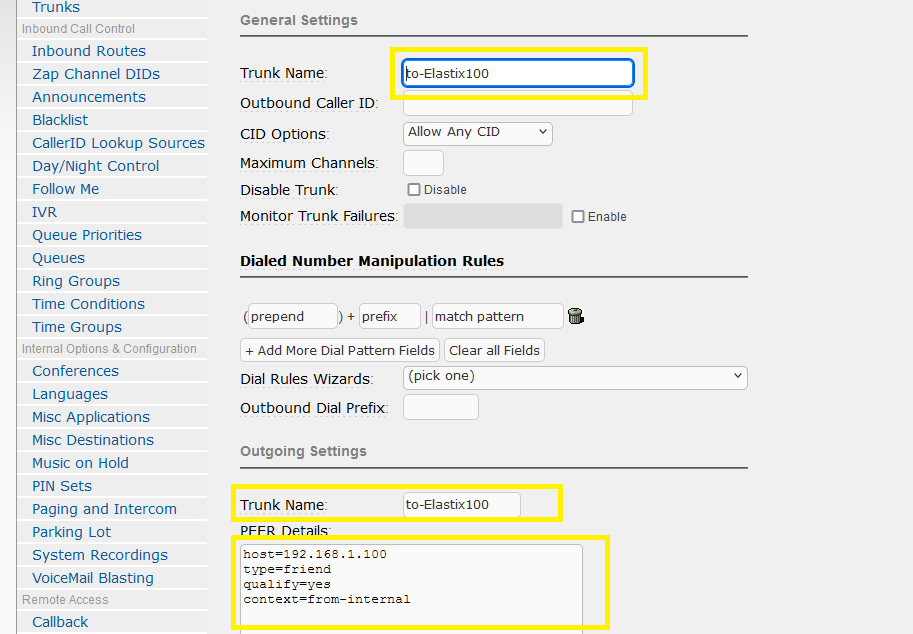Screen dimensions: 913x634
Task: Select Ring Groups from sidebar
Action: 76,281
